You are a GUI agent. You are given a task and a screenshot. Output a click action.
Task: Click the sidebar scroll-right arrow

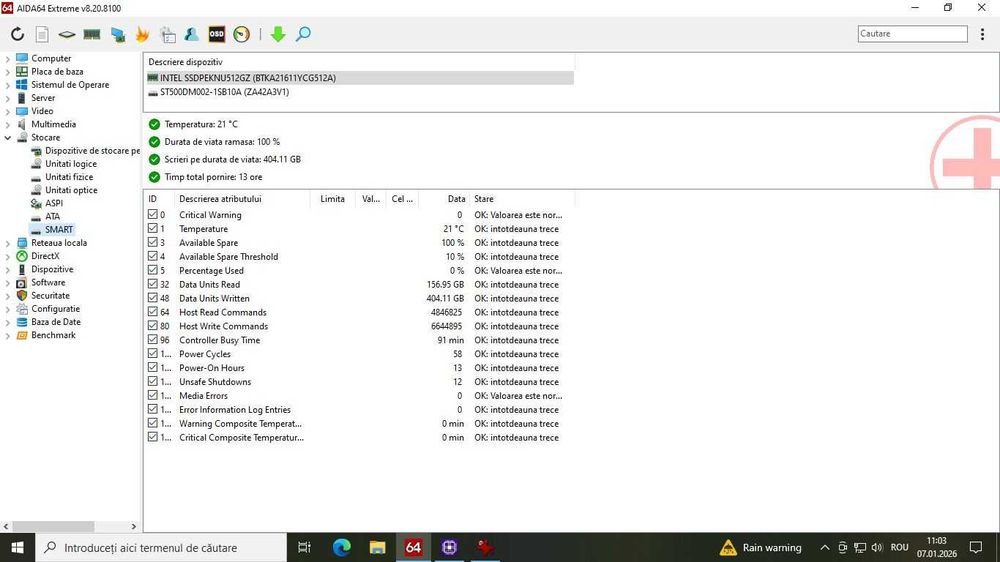point(133,527)
